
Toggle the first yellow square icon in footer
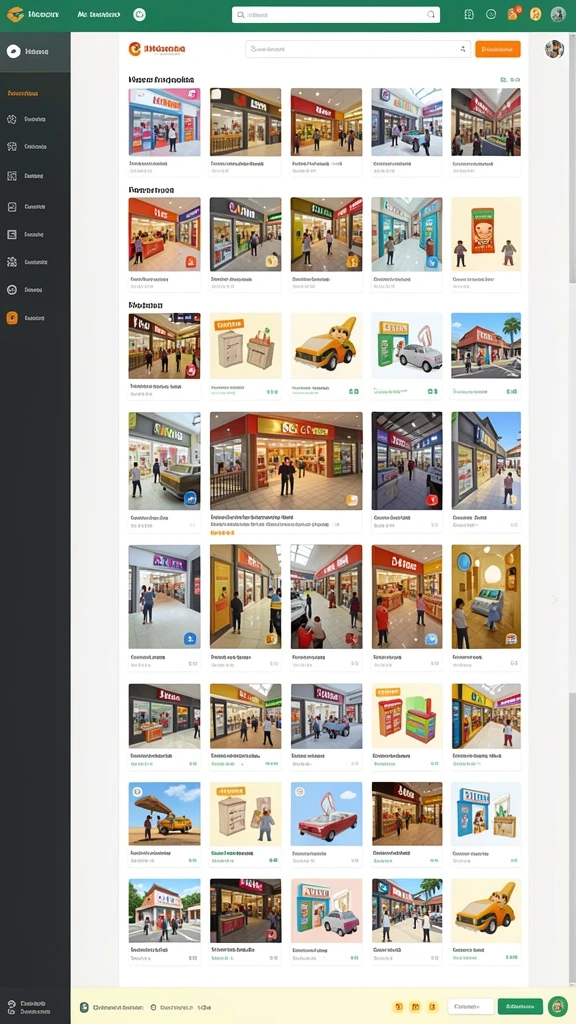click(x=398, y=1006)
